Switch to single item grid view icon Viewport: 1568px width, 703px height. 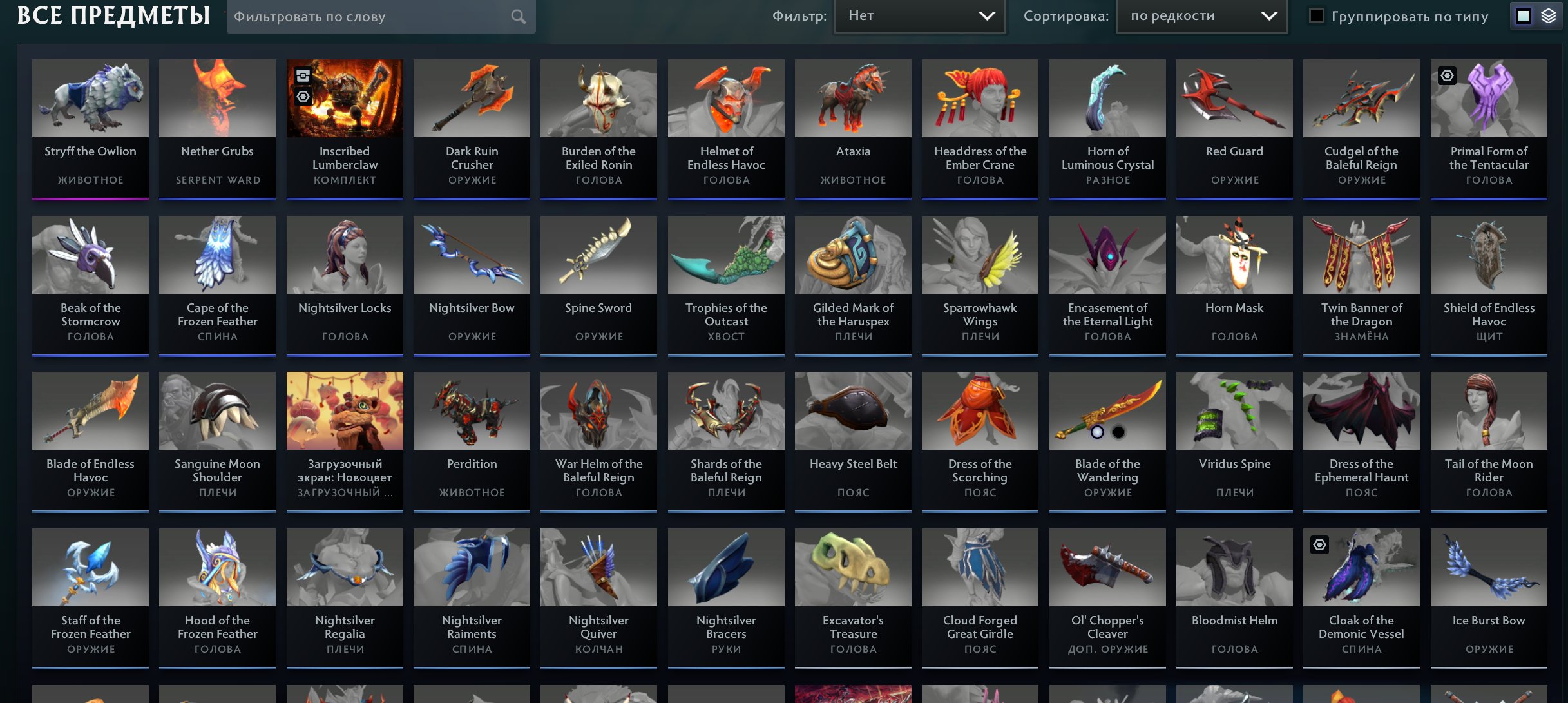[1524, 16]
